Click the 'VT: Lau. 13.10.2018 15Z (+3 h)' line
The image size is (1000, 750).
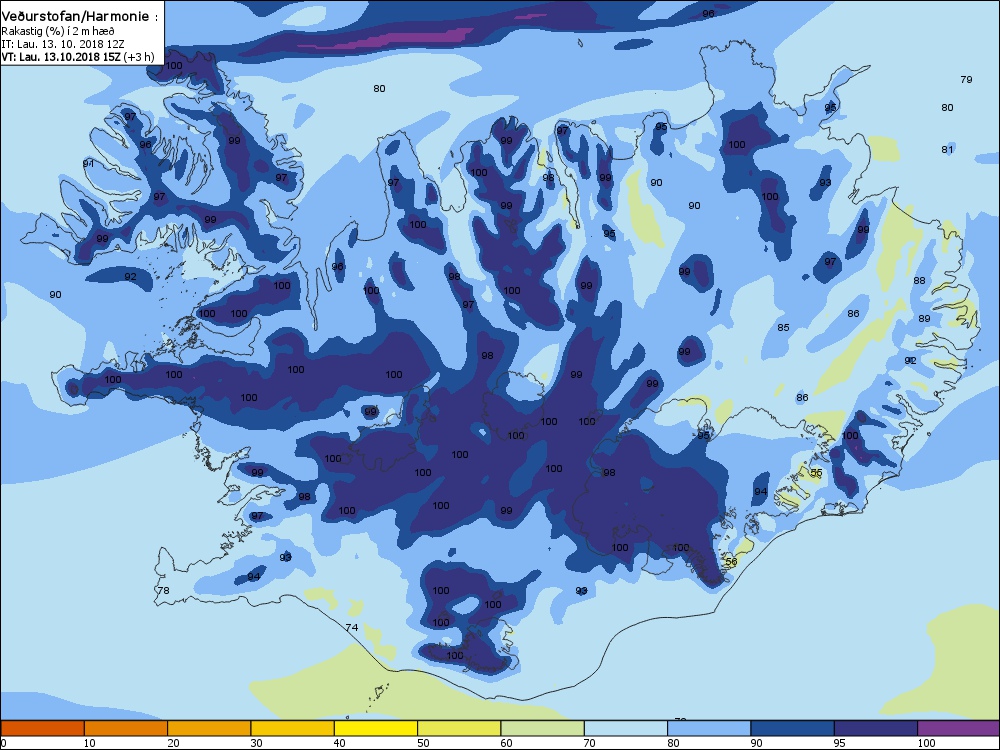tap(78, 57)
